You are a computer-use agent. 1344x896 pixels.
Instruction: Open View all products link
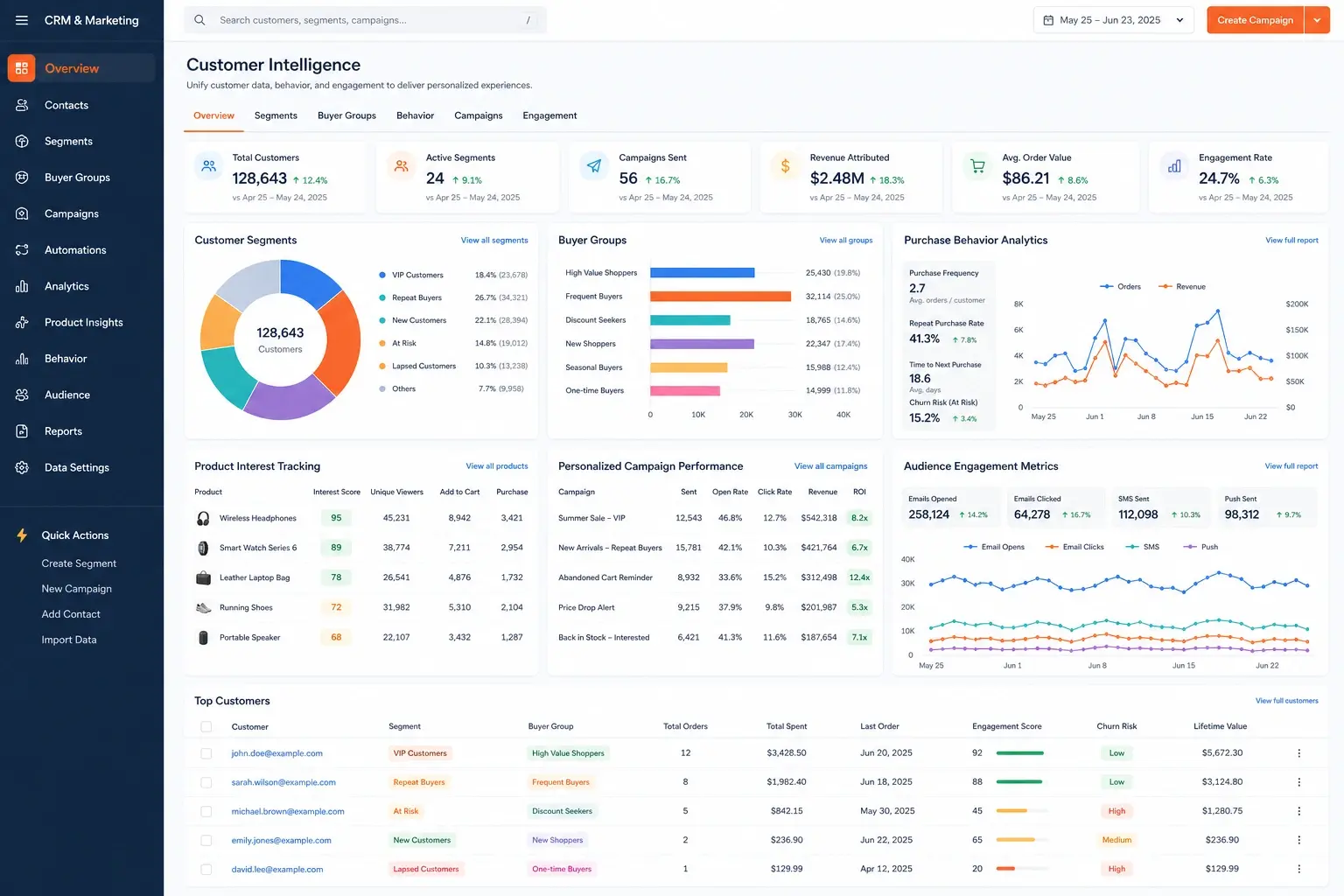(x=497, y=466)
